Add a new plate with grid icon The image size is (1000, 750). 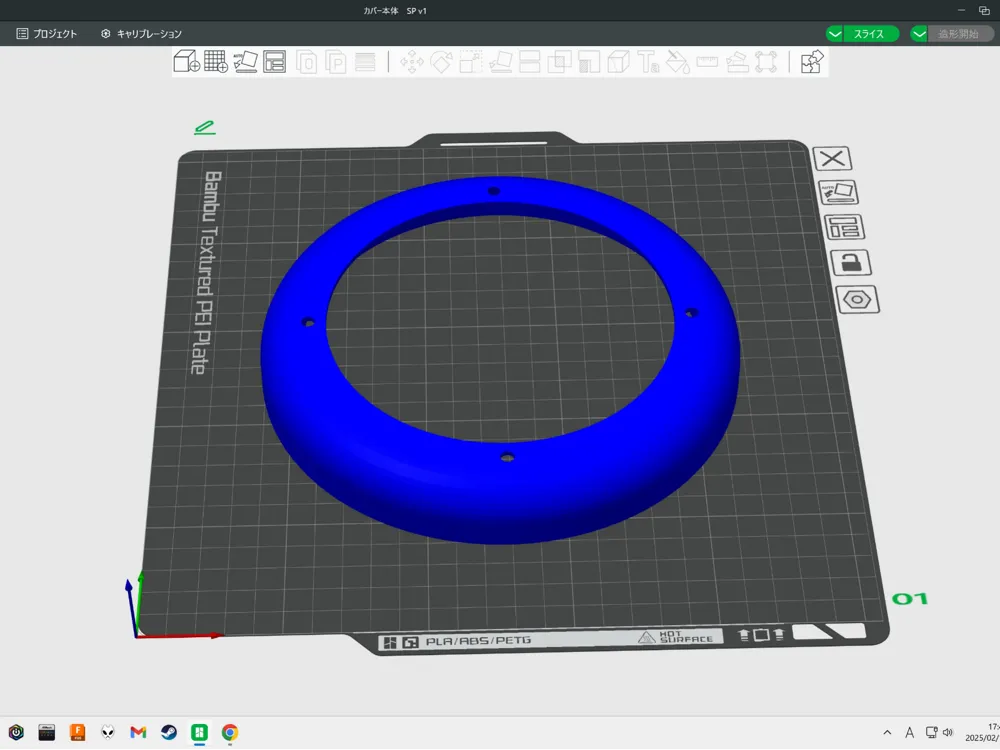tap(216, 61)
